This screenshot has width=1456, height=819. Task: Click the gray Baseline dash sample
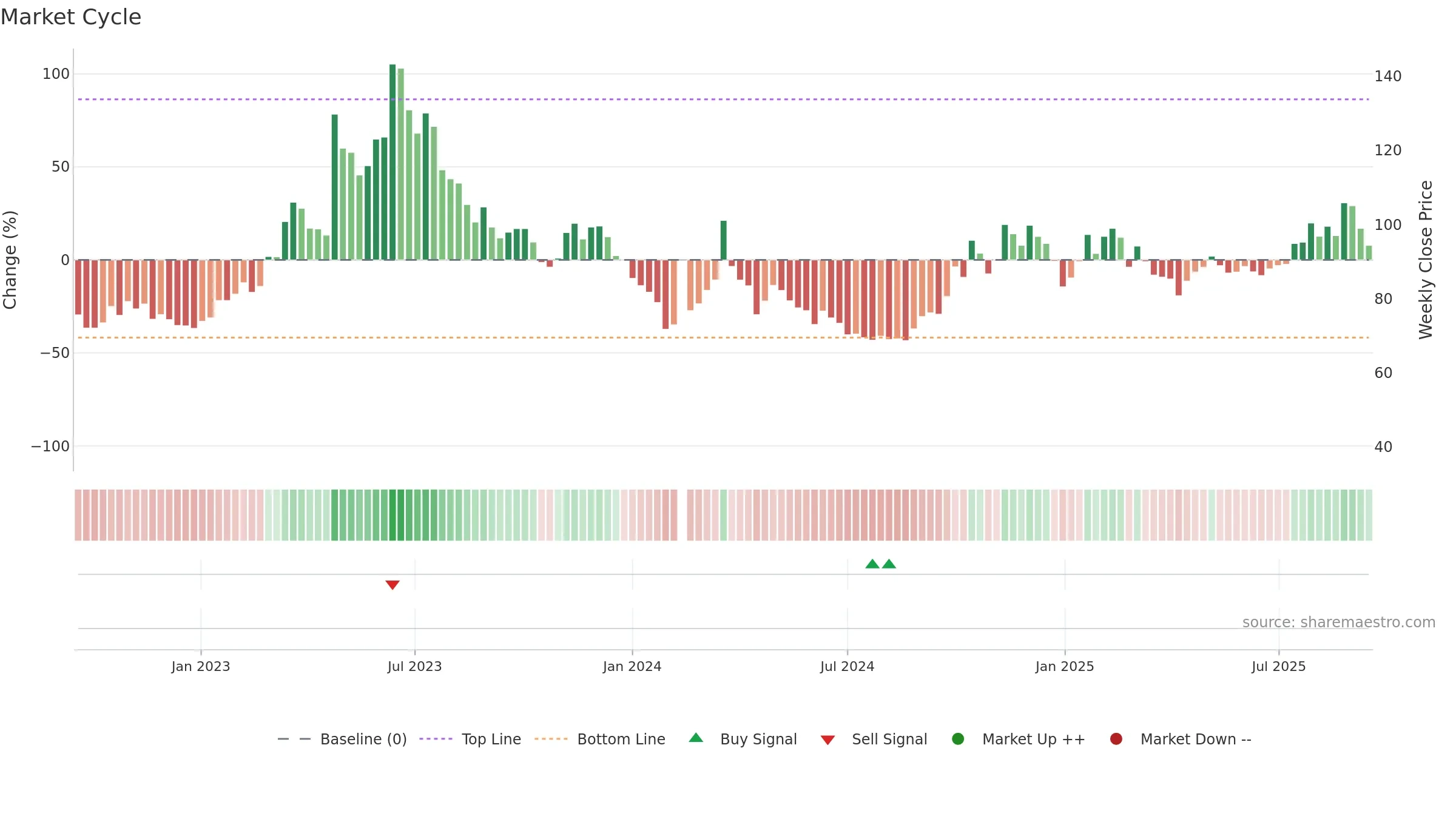[294, 739]
